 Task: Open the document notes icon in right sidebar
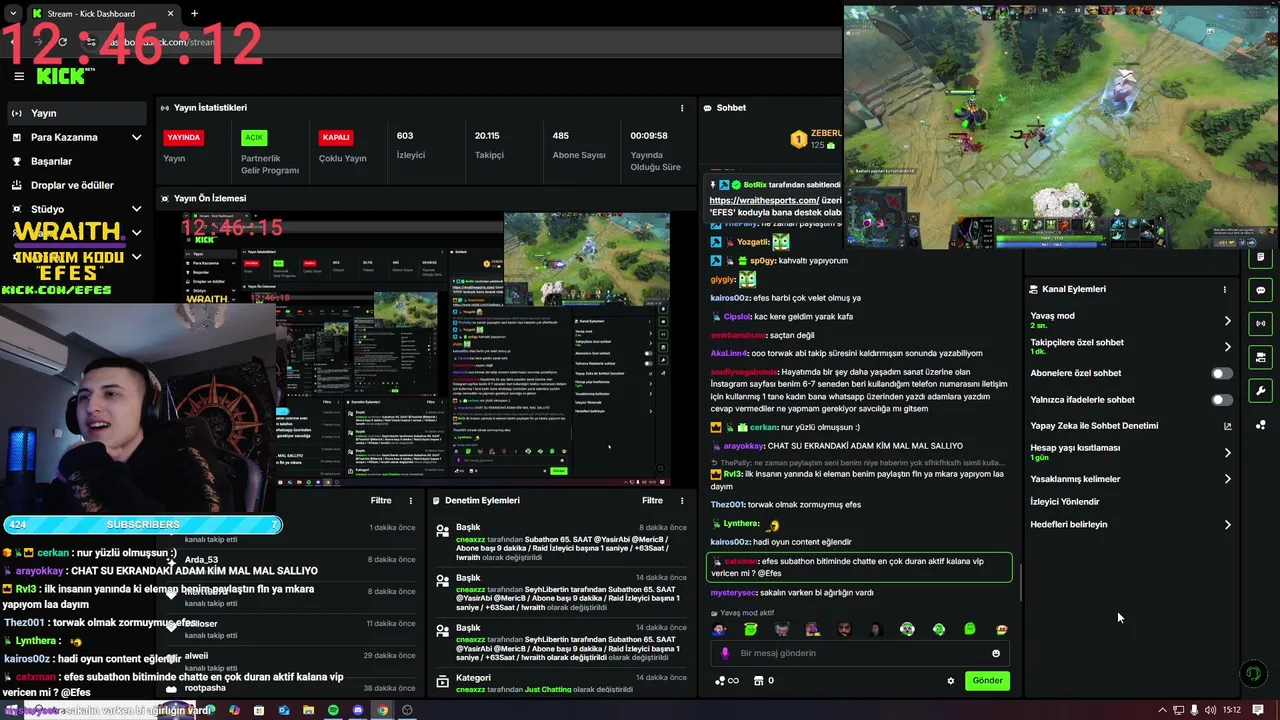tap(1261, 257)
